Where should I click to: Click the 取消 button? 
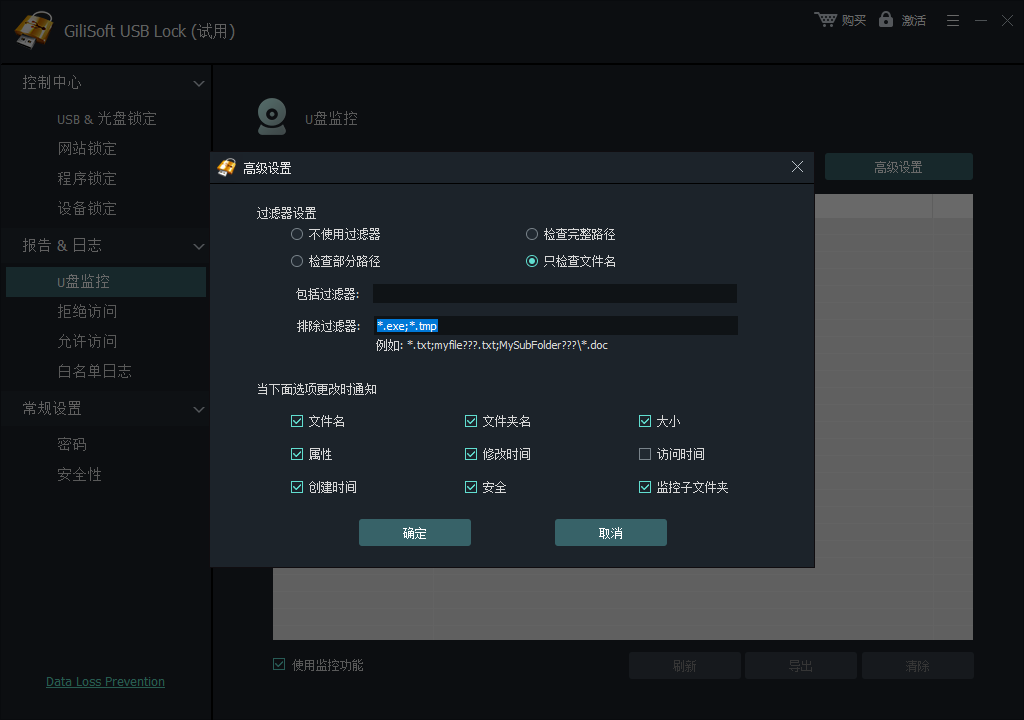611,532
